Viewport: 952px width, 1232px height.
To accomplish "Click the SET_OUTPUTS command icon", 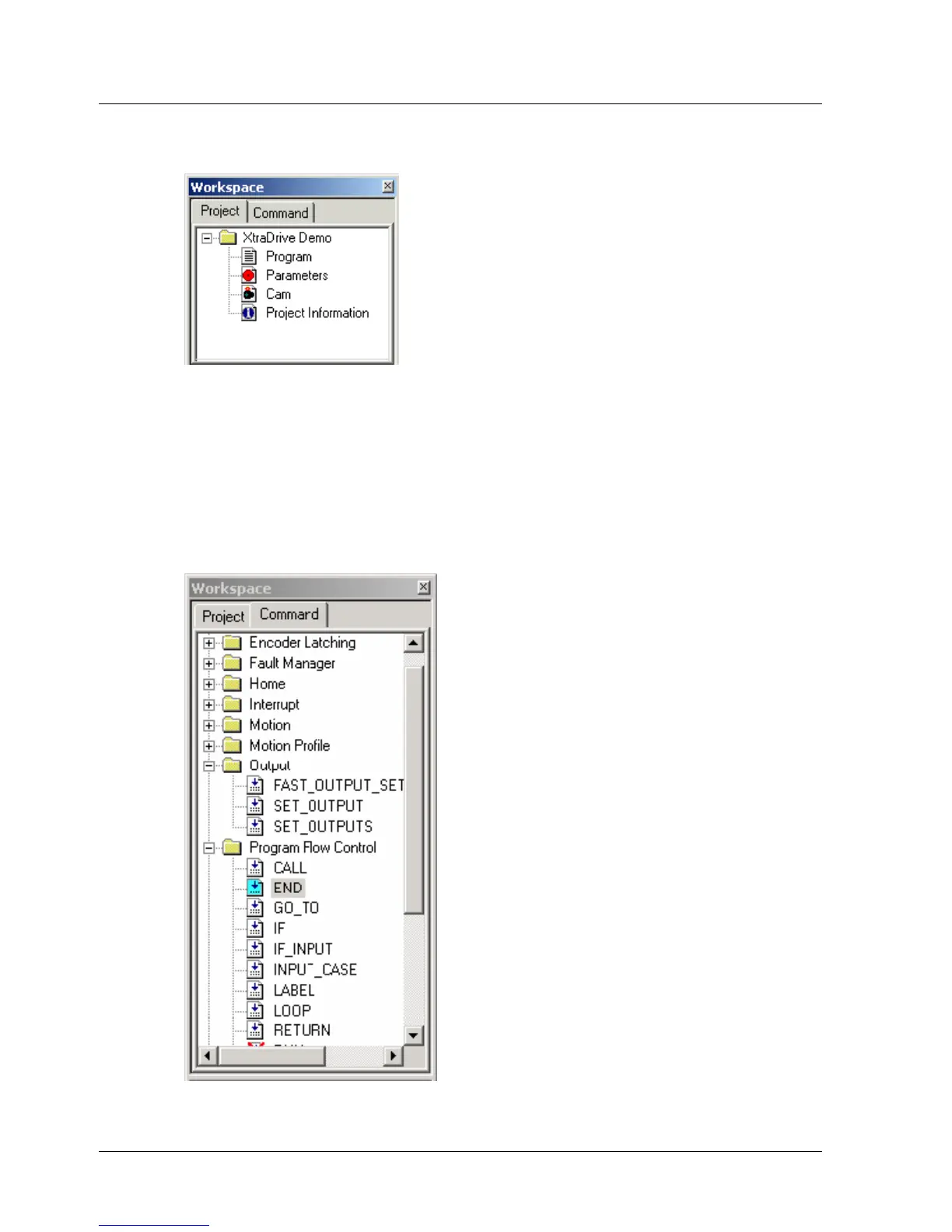I will 255,826.
